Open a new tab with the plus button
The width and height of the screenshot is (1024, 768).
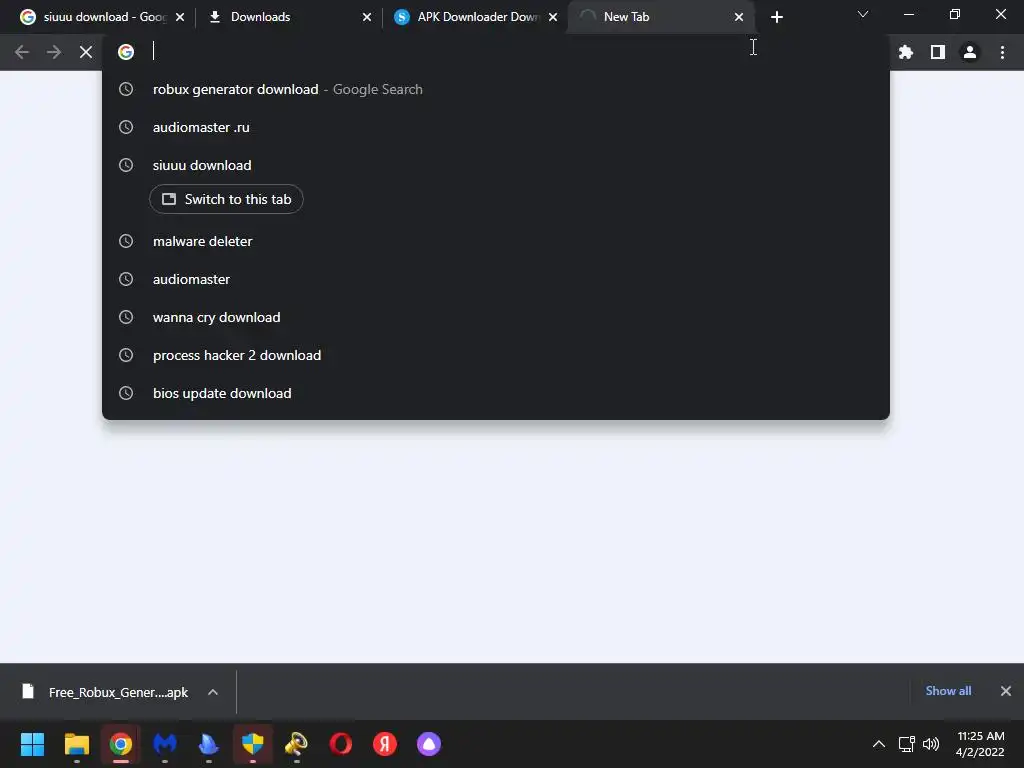(x=776, y=17)
